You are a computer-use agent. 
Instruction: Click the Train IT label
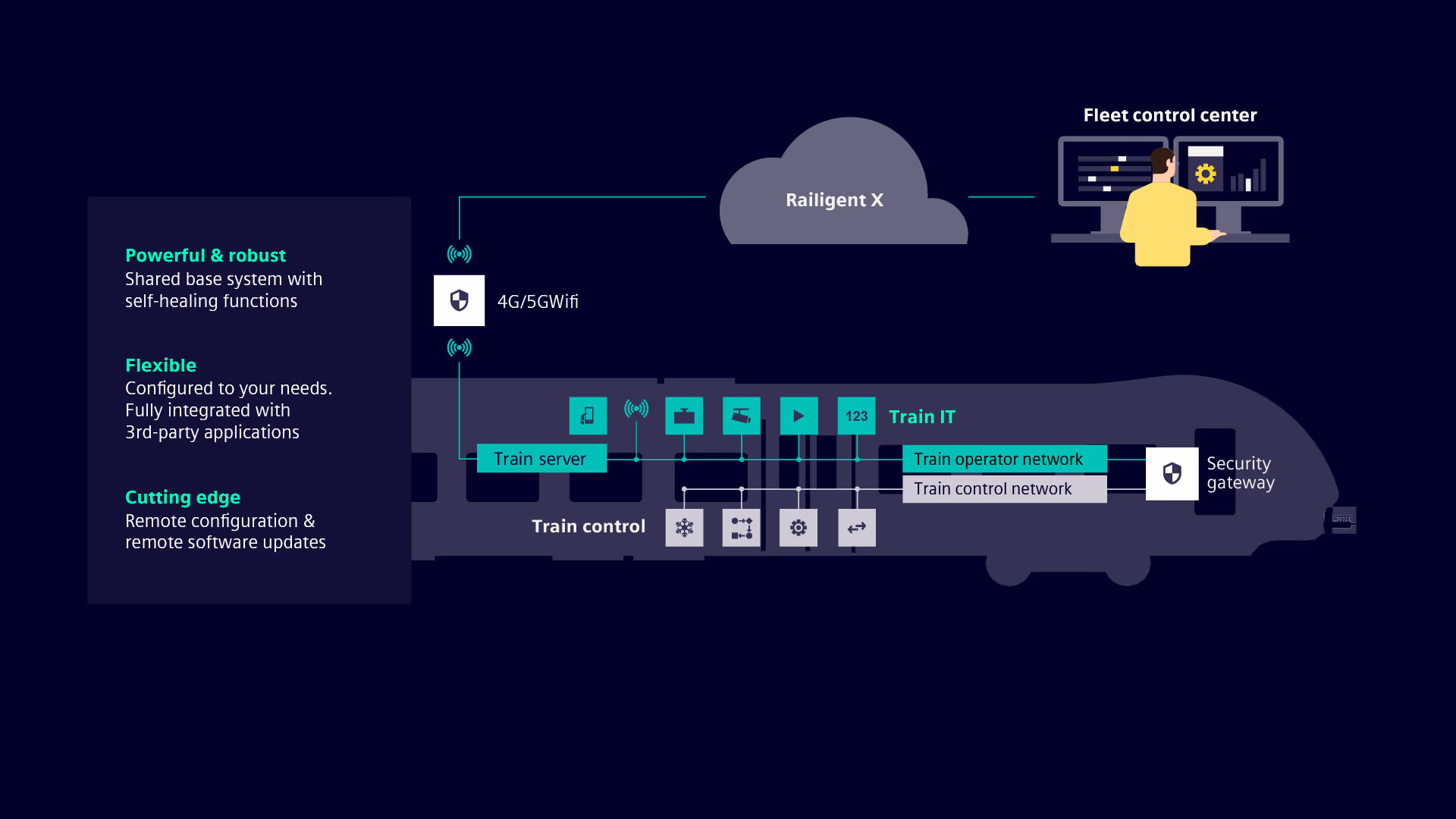tap(921, 417)
